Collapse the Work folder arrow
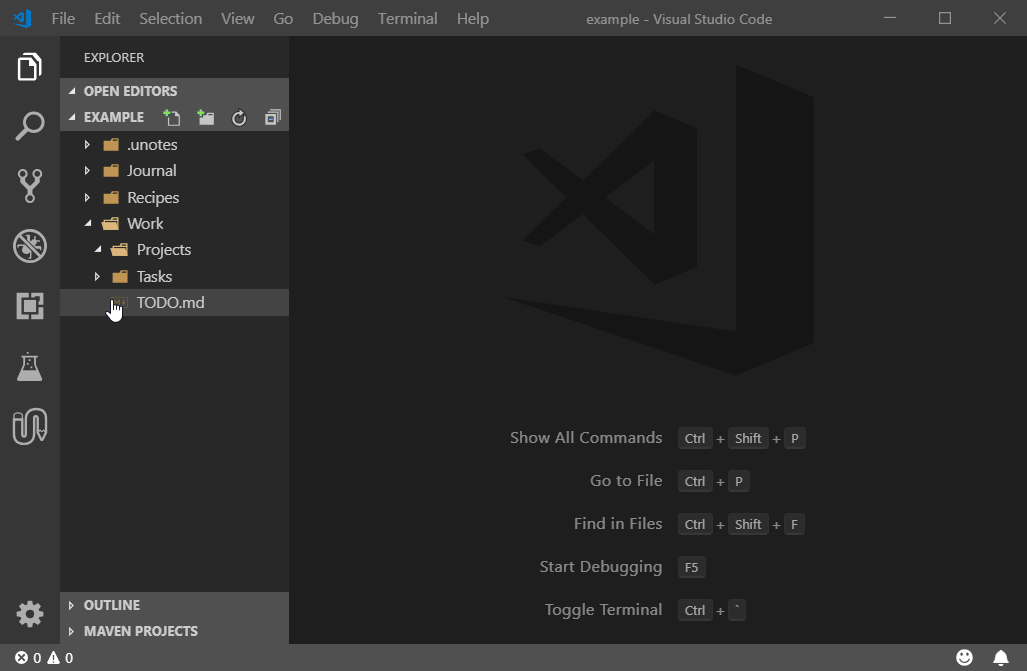This screenshot has width=1027, height=671. tap(88, 223)
